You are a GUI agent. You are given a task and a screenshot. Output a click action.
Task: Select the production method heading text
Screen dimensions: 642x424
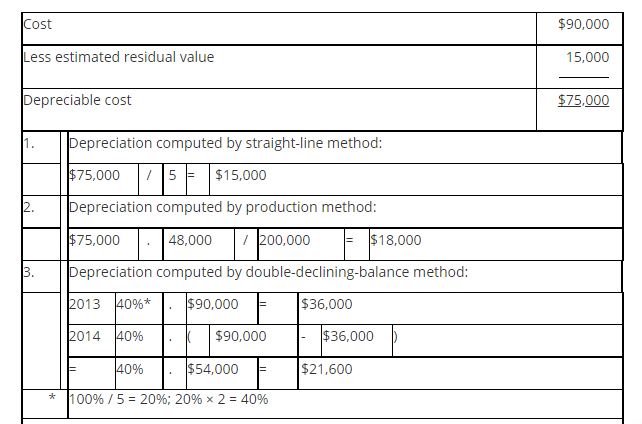(x=222, y=207)
